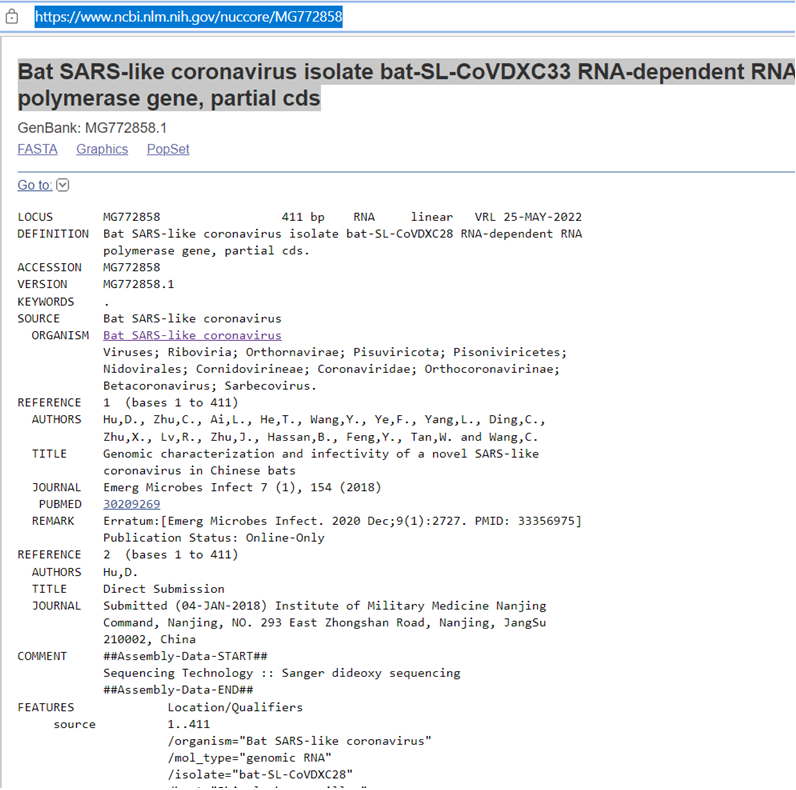Click the COMMENT field label
The image size is (796, 790).
click(x=42, y=656)
